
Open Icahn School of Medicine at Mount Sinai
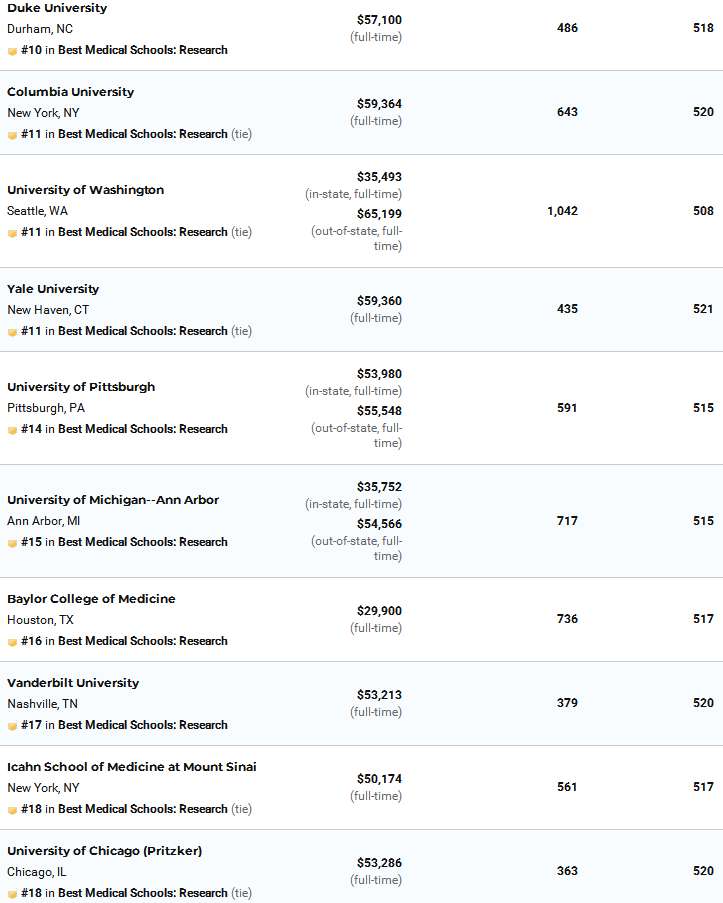click(132, 767)
